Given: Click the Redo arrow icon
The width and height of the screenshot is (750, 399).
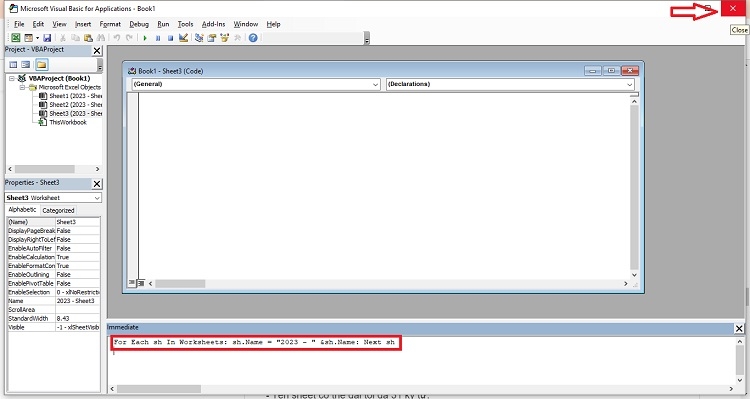Looking at the screenshot, I should coord(129,38).
